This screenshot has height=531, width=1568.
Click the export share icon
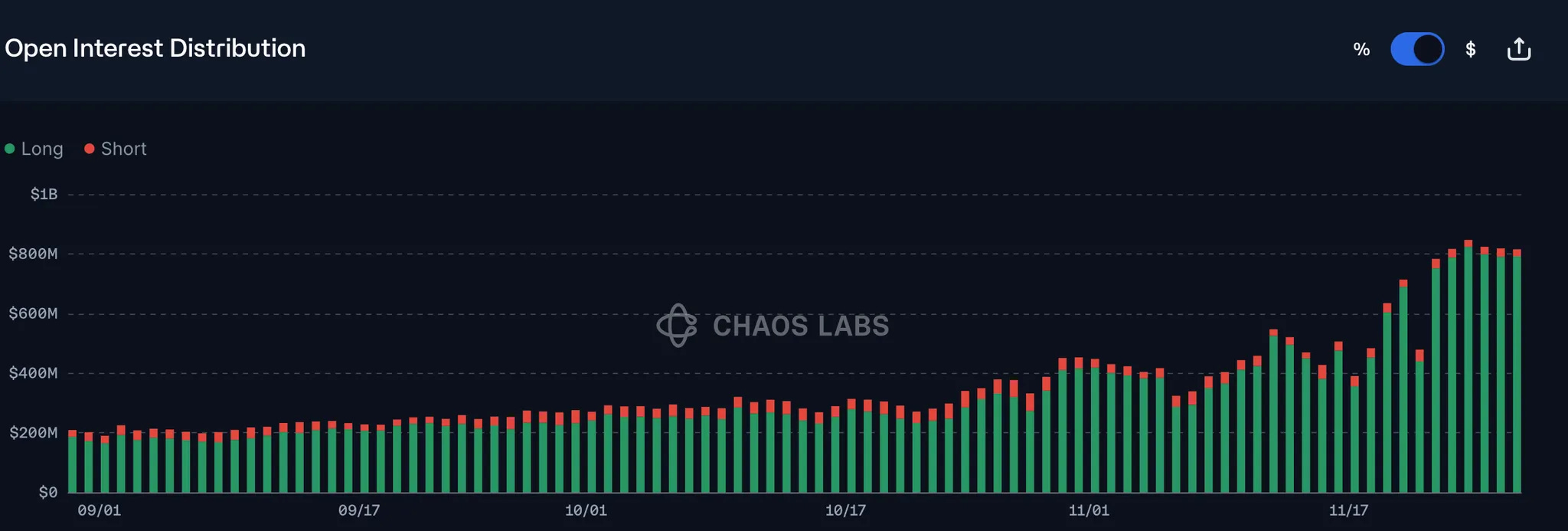pyautogui.click(x=1519, y=49)
